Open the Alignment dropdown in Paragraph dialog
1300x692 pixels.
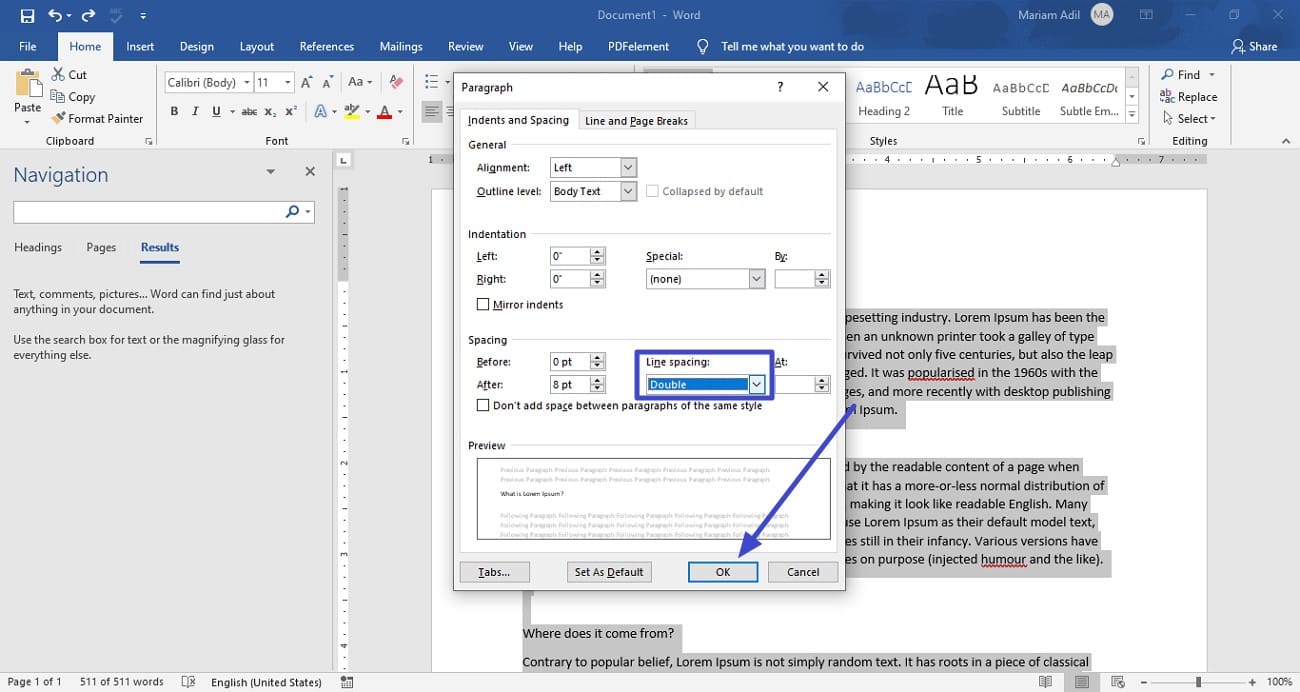tap(628, 168)
